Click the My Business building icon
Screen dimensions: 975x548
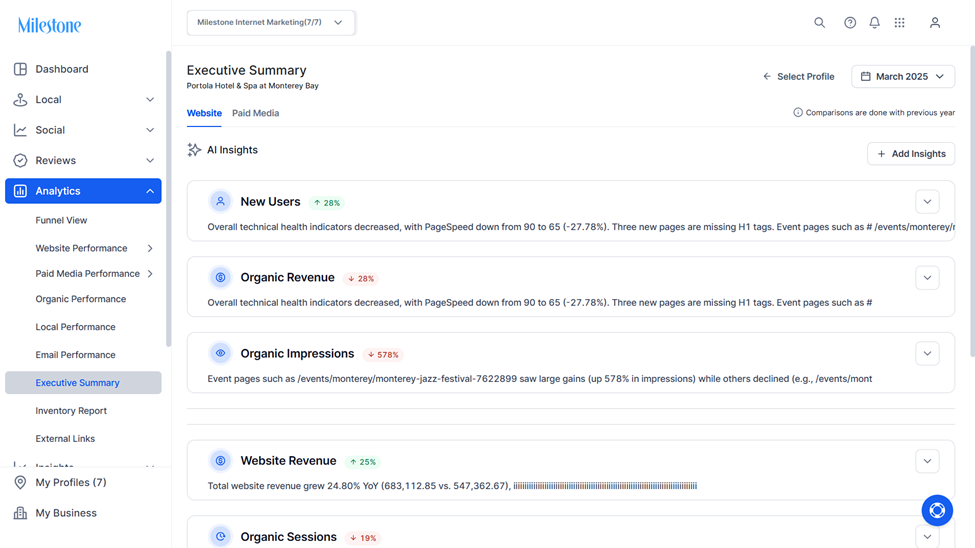21,513
